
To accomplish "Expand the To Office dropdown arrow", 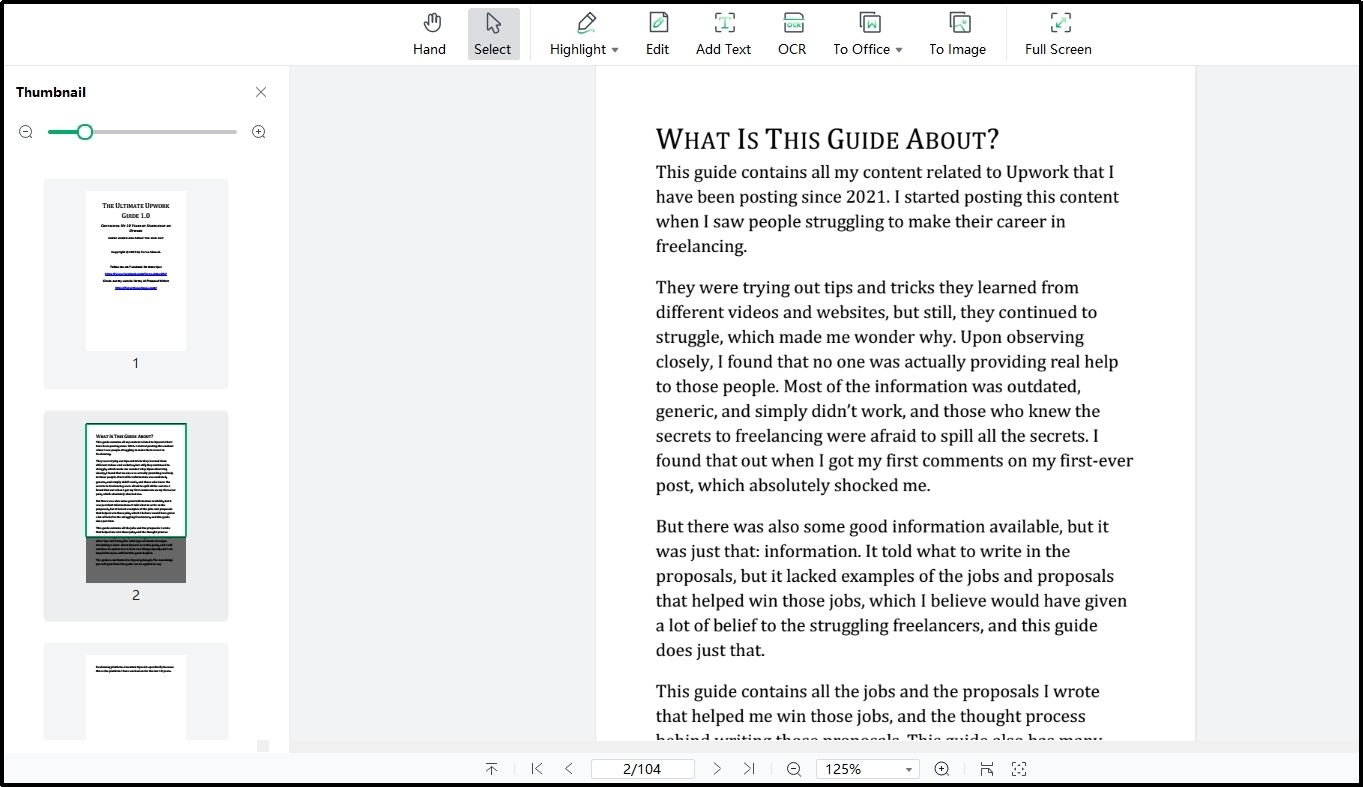I will click(x=899, y=50).
